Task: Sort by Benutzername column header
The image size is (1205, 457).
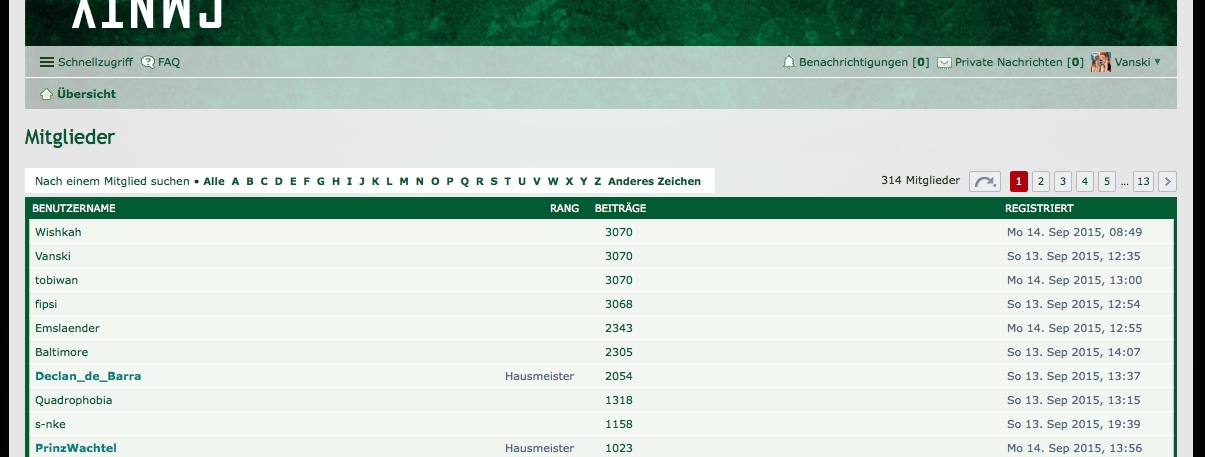Action: (x=74, y=208)
